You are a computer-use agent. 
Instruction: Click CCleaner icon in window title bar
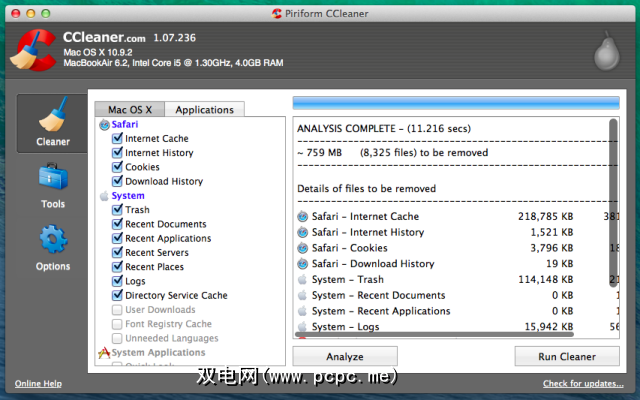277,13
